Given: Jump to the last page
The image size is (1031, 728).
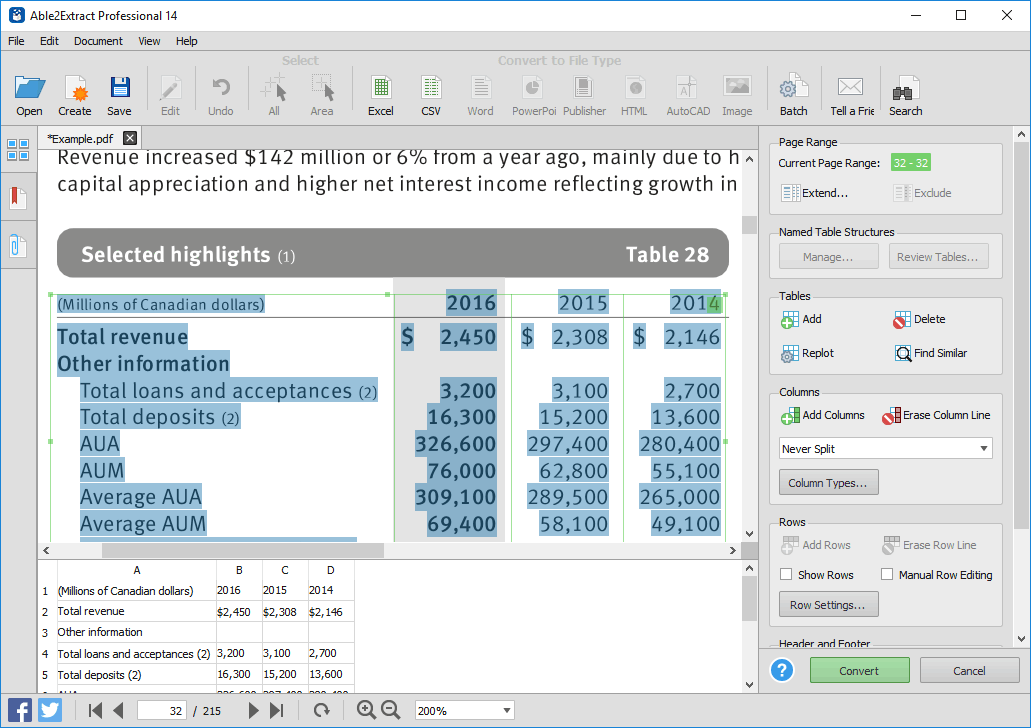Looking at the screenshot, I should coord(277,710).
